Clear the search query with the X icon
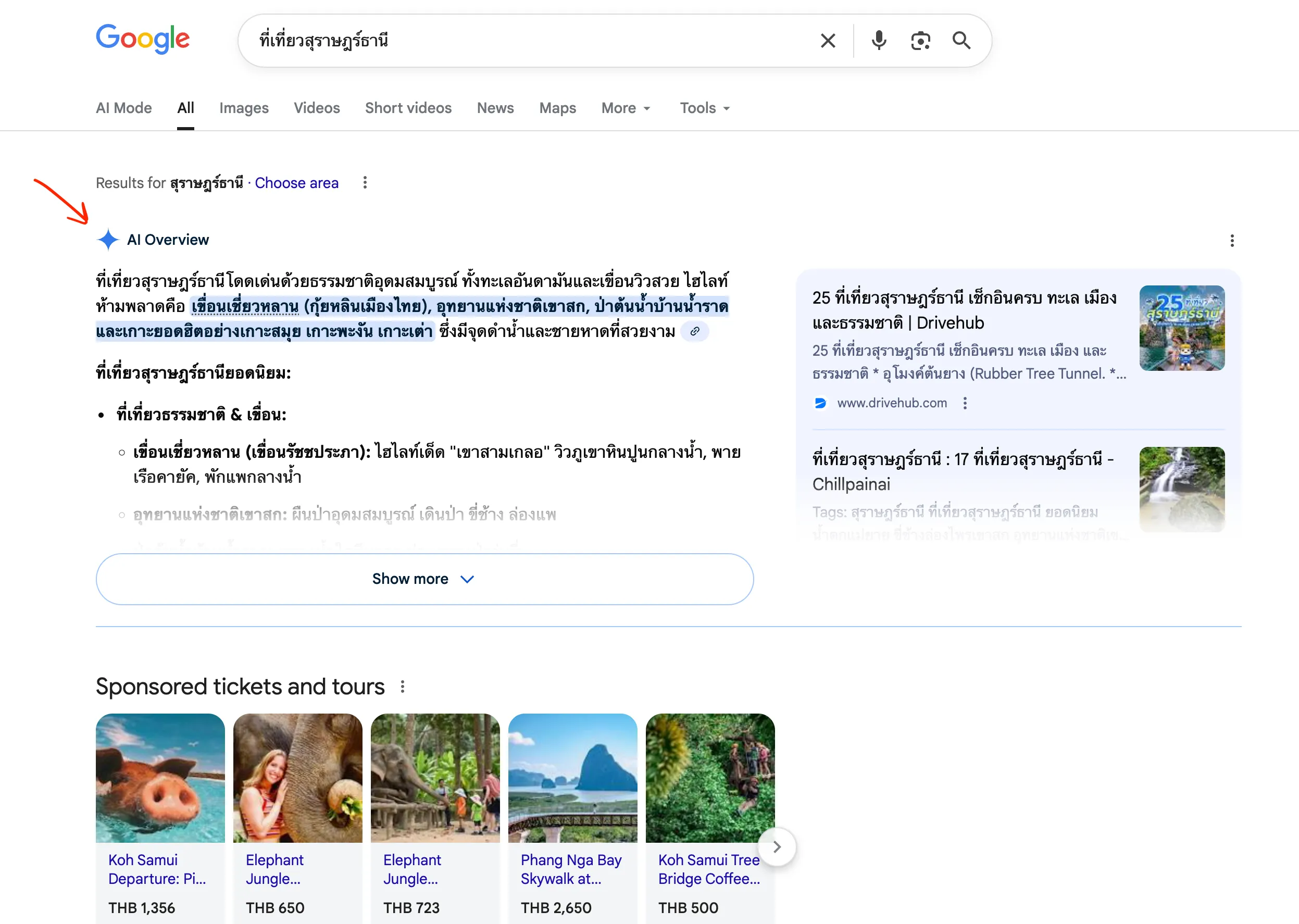1299x924 pixels. [828, 41]
